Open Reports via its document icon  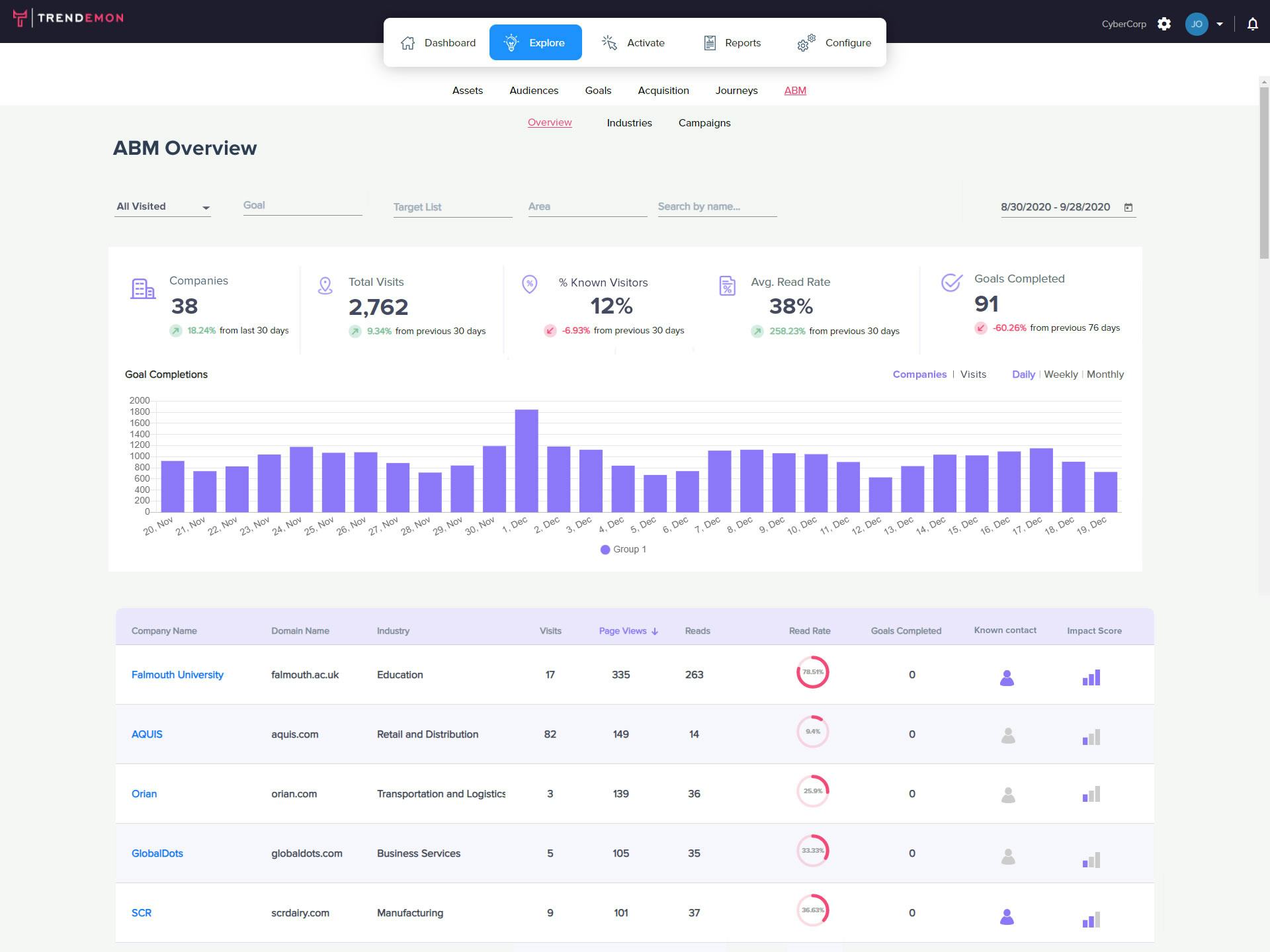pyautogui.click(x=708, y=42)
